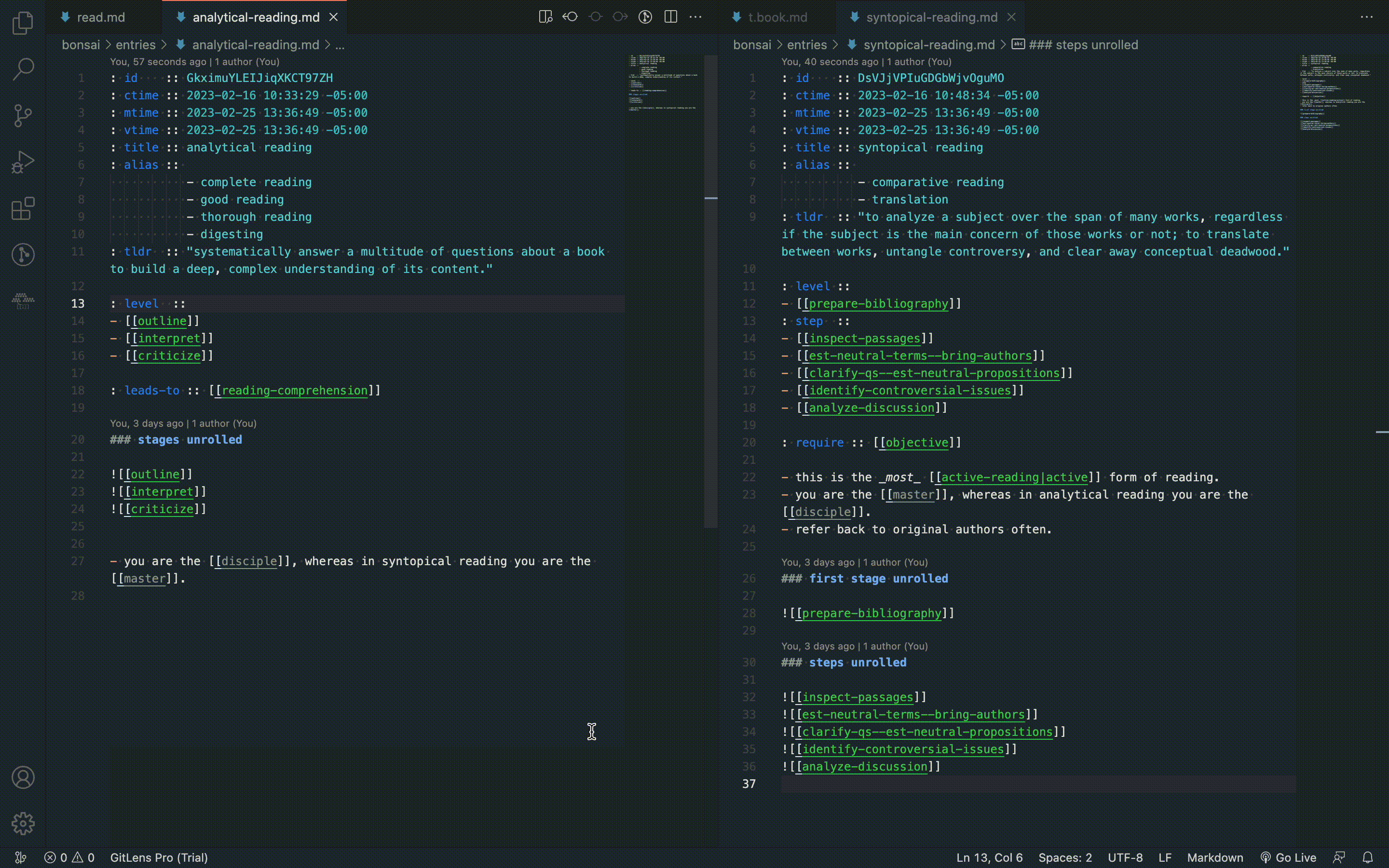The image size is (1389, 868).
Task: Click the 'You, 40 seconds ago' CodeLens
Action: tap(866, 61)
